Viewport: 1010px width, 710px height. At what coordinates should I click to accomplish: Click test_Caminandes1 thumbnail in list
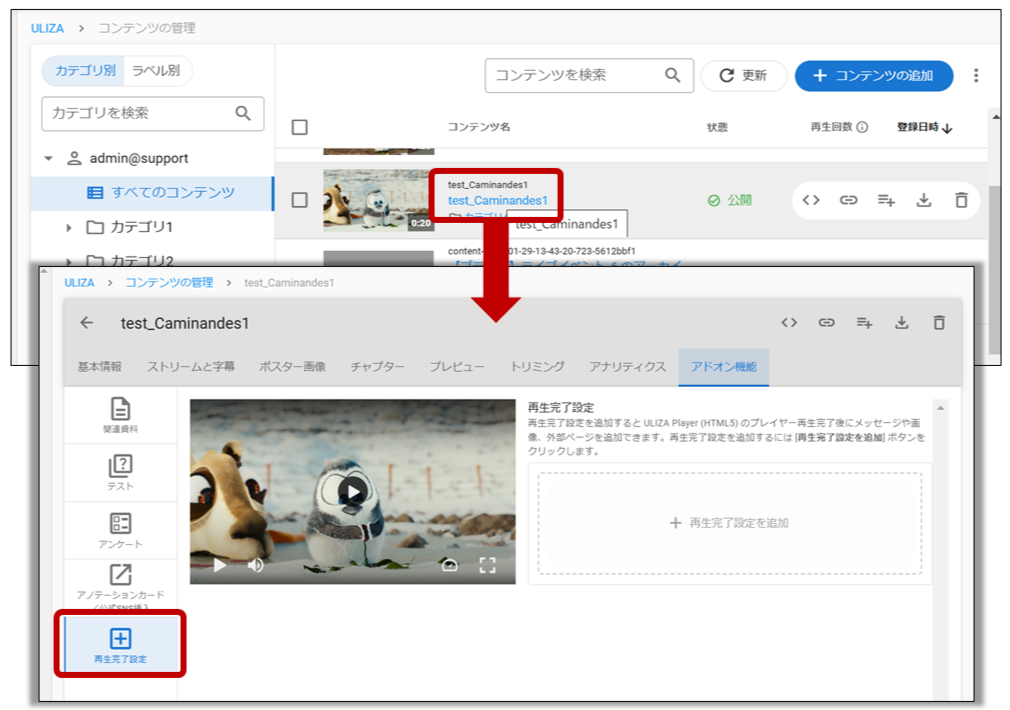pyautogui.click(x=378, y=200)
